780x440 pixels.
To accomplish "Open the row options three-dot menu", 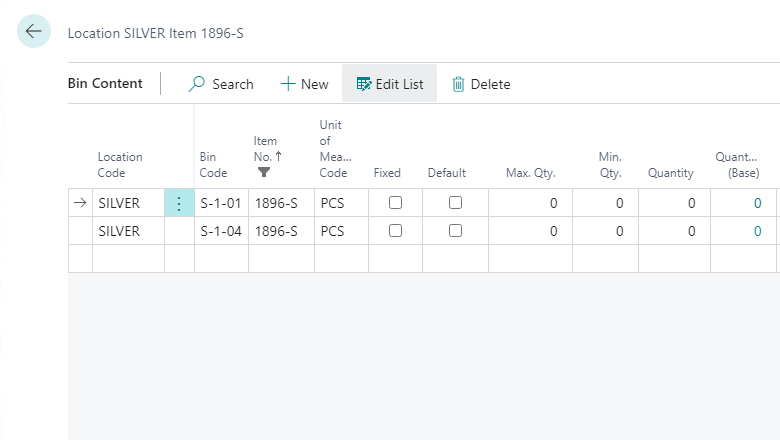I will coord(179,203).
